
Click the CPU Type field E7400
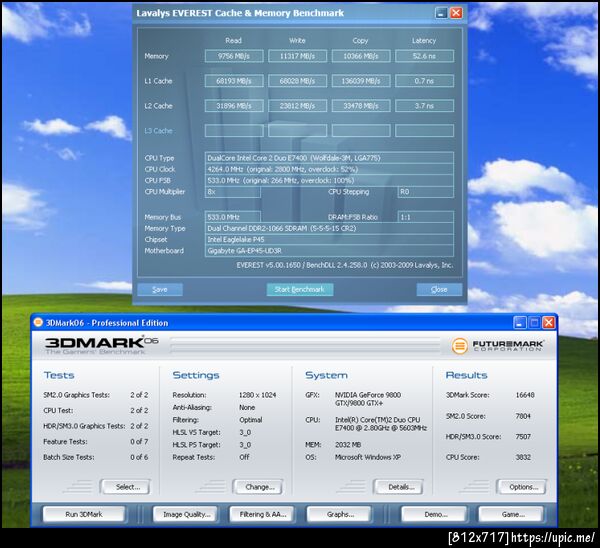click(x=329, y=158)
